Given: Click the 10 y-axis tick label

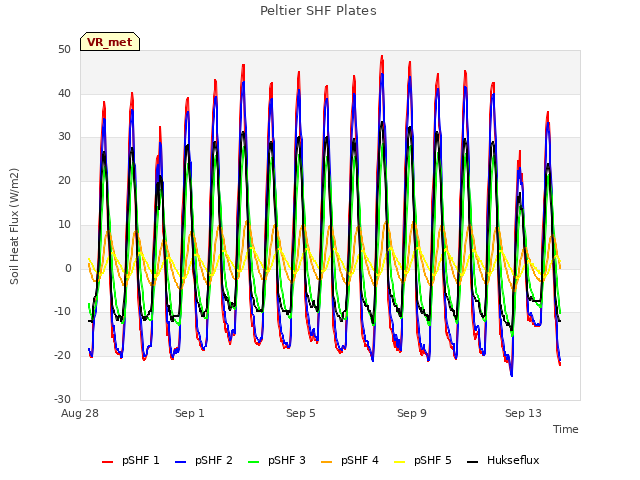Looking at the screenshot, I should tap(64, 224).
